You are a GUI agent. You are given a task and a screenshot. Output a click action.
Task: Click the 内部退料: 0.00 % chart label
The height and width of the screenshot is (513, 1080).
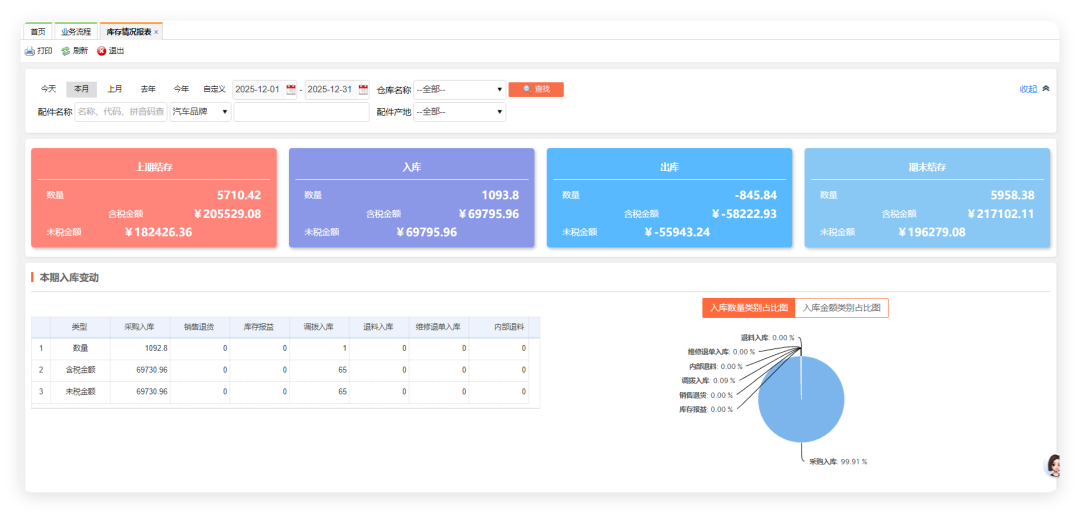(716, 366)
